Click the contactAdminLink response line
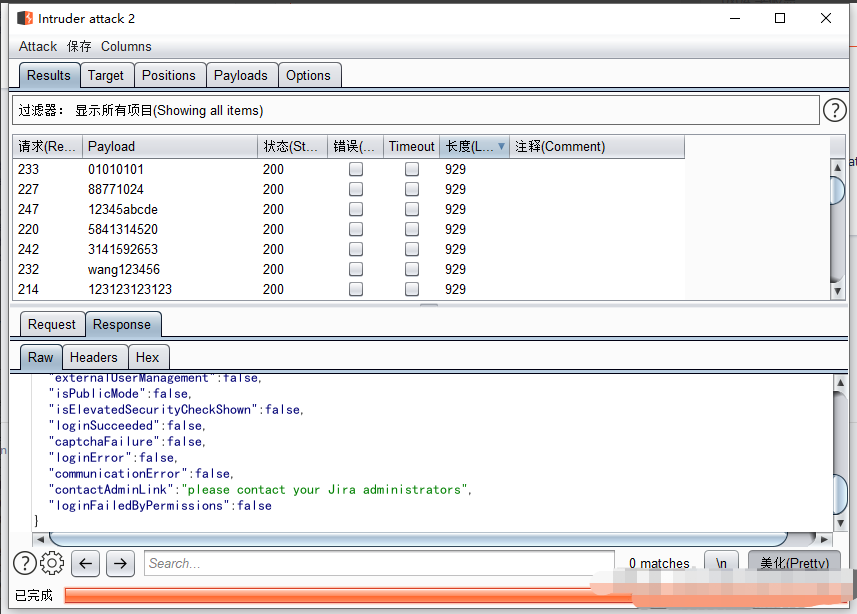This screenshot has width=857, height=614. point(260,489)
